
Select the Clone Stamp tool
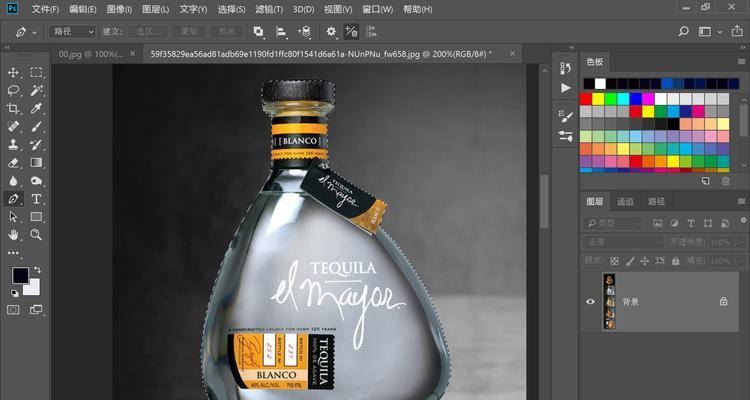pos(13,144)
